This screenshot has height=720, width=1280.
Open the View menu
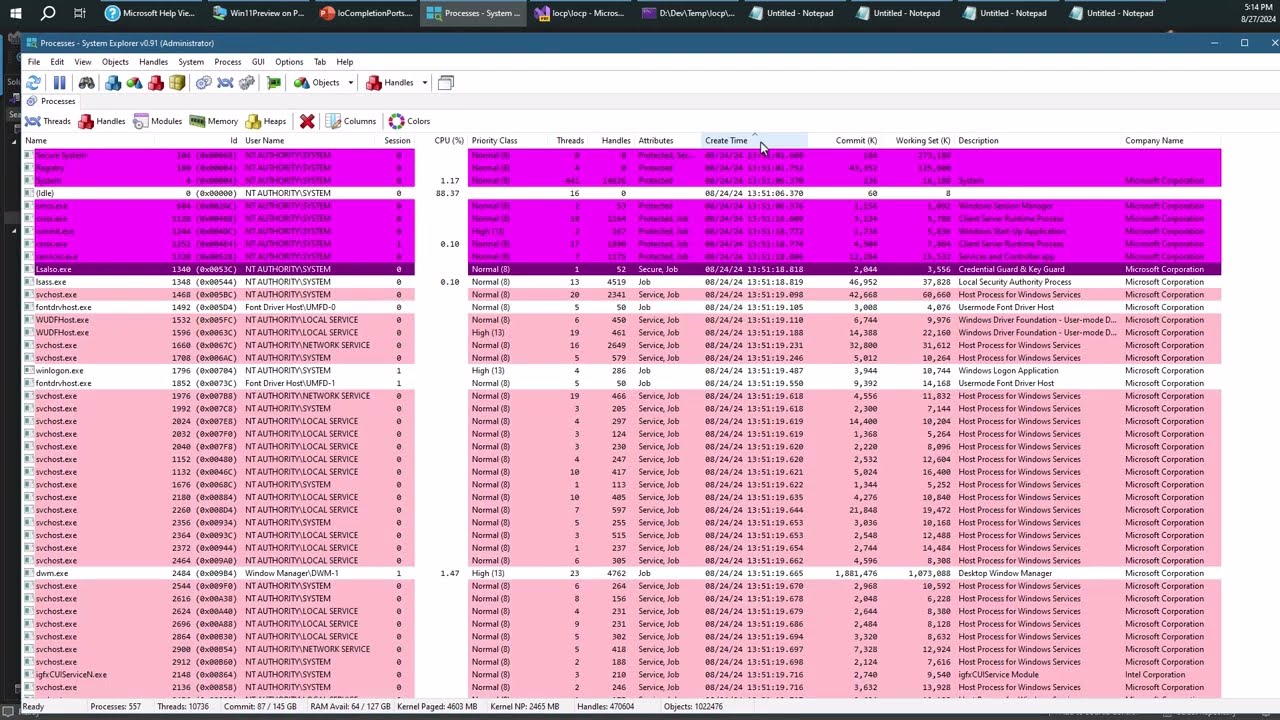point(83,62)
